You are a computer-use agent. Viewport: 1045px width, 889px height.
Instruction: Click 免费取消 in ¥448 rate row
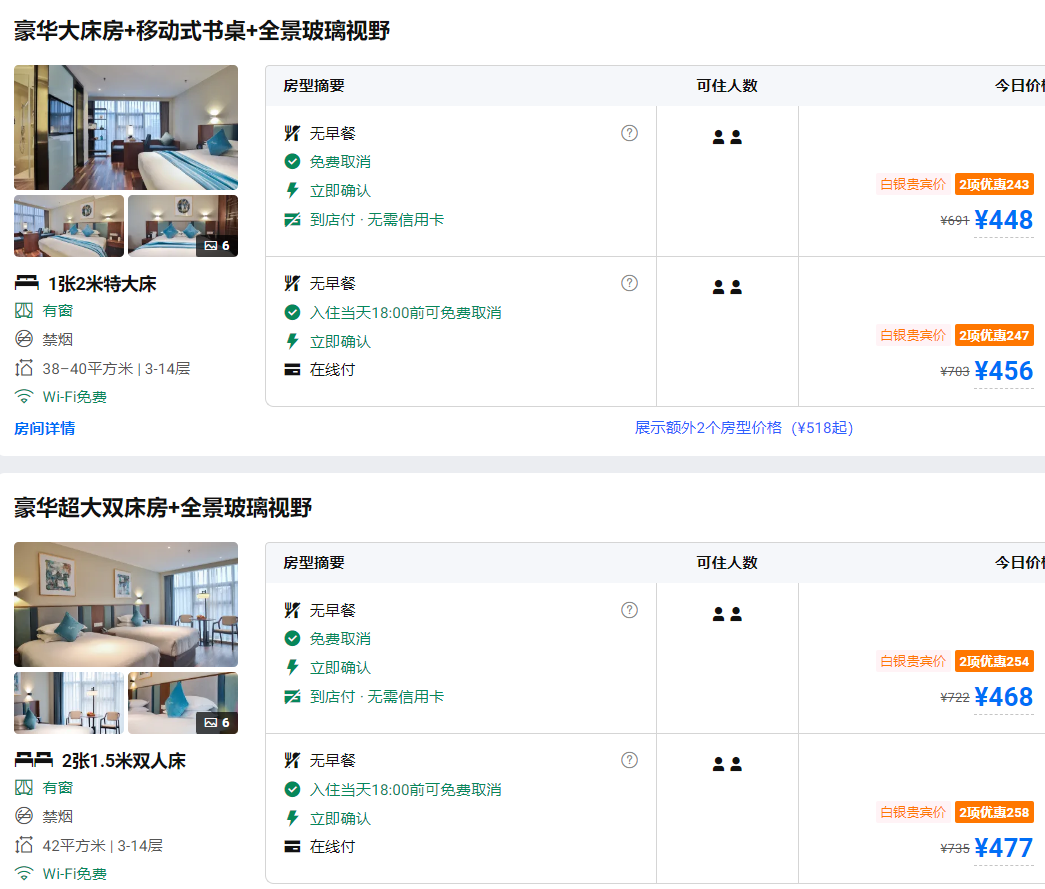pos(340,162)
